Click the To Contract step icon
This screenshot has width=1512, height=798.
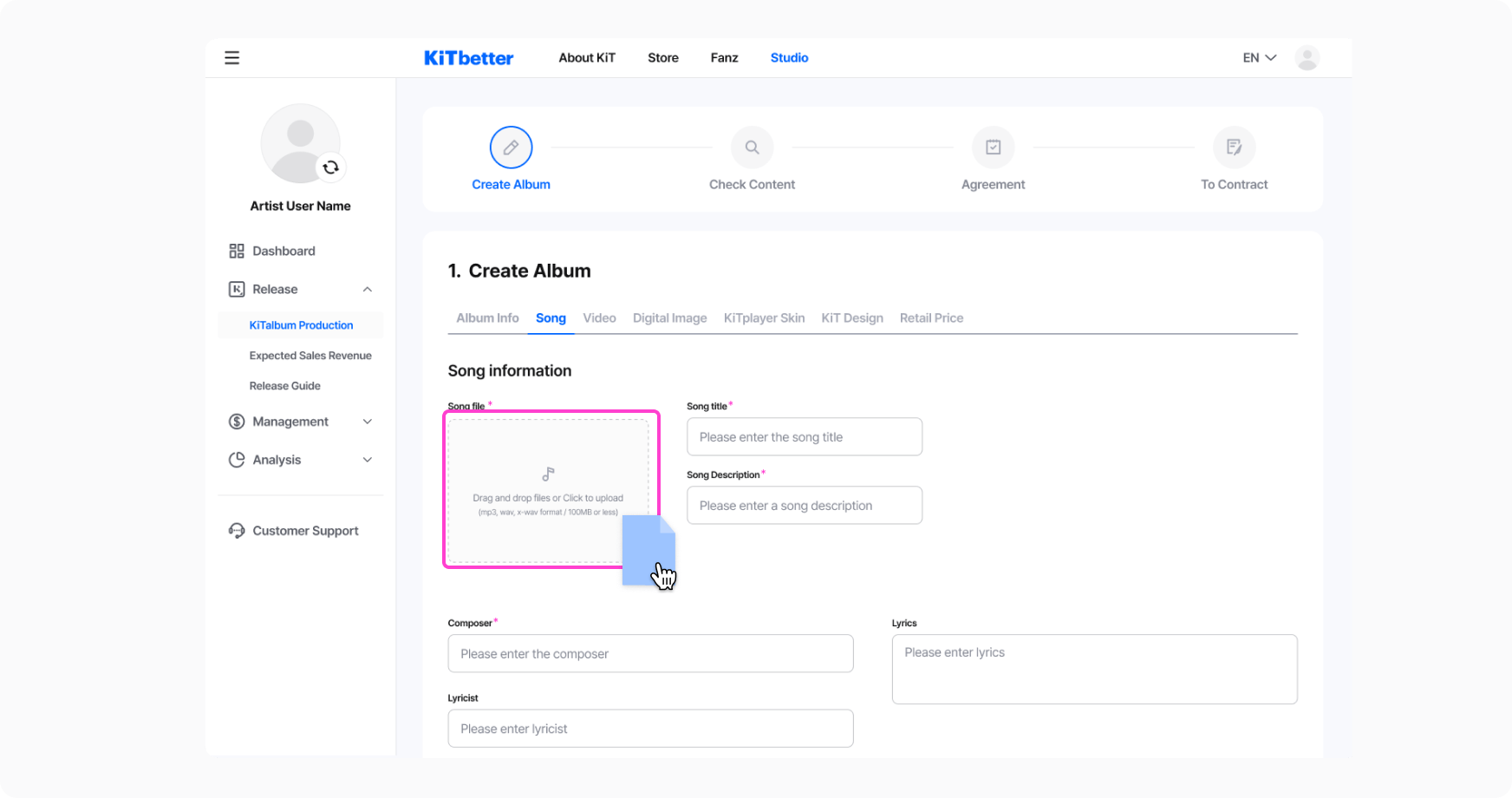pyautogui.click(x=1234, y=147)
